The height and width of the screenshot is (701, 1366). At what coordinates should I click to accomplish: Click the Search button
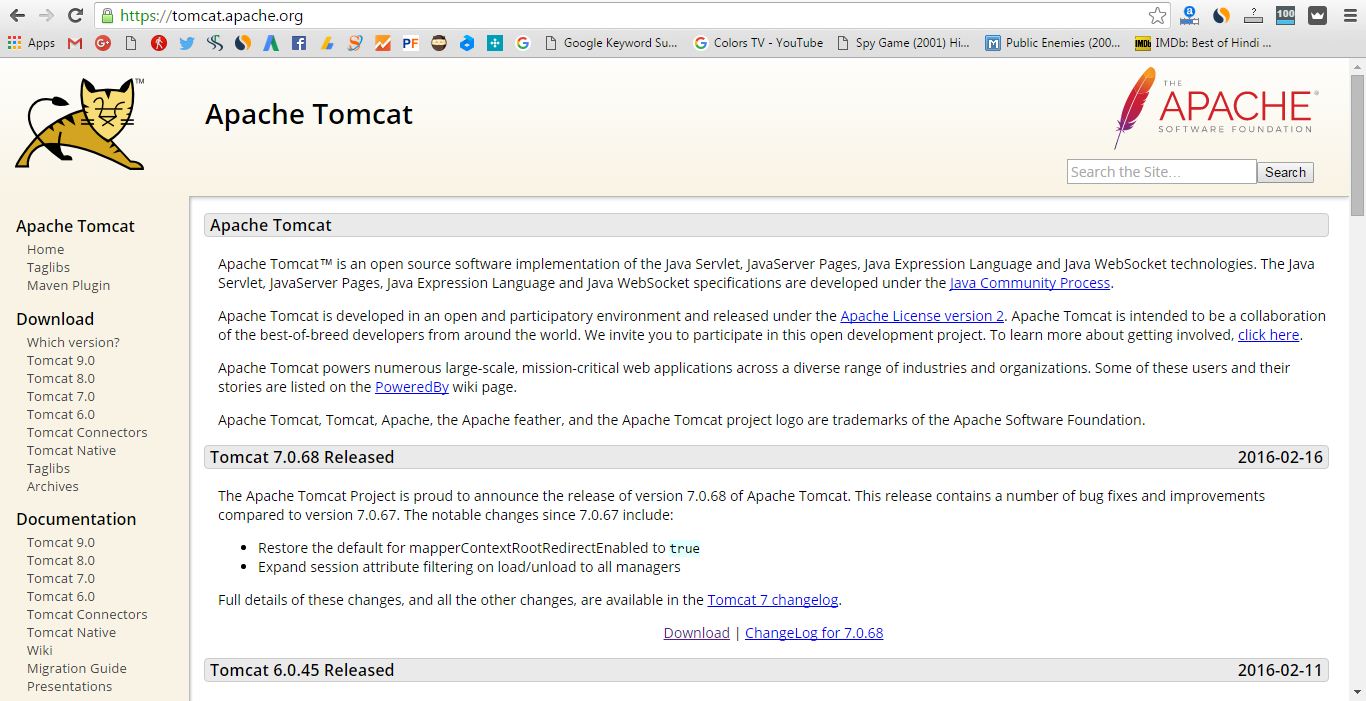point(1285,172)
